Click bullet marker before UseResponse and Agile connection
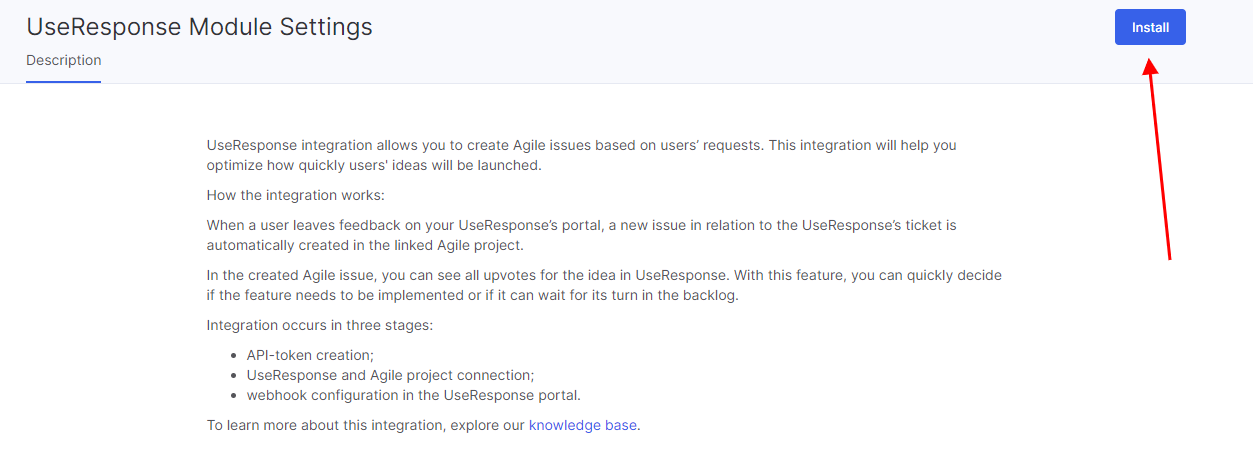This screenshot has height=457, width=1253. click(233, 376)
